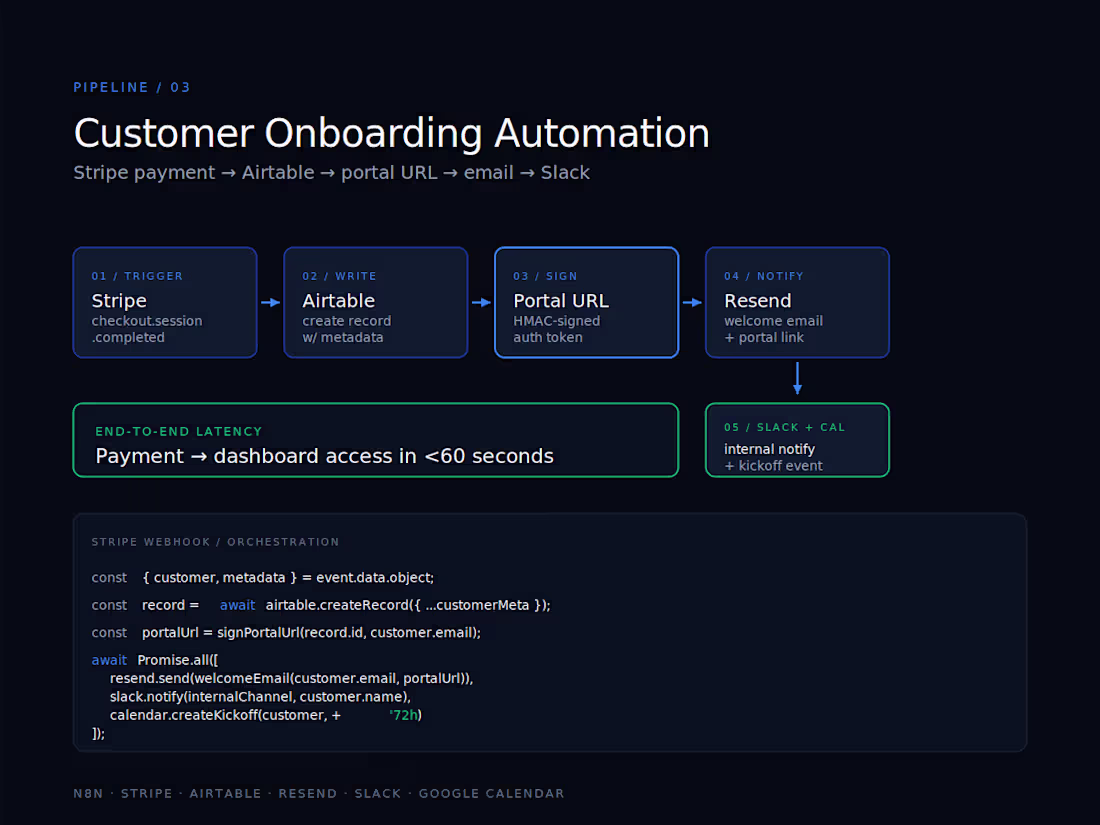Image resolution: width=1100 pixels, height=825 pixels.
Task: Click the "calendar.createKickoff(customer, +" text
Action: [225, 715]
